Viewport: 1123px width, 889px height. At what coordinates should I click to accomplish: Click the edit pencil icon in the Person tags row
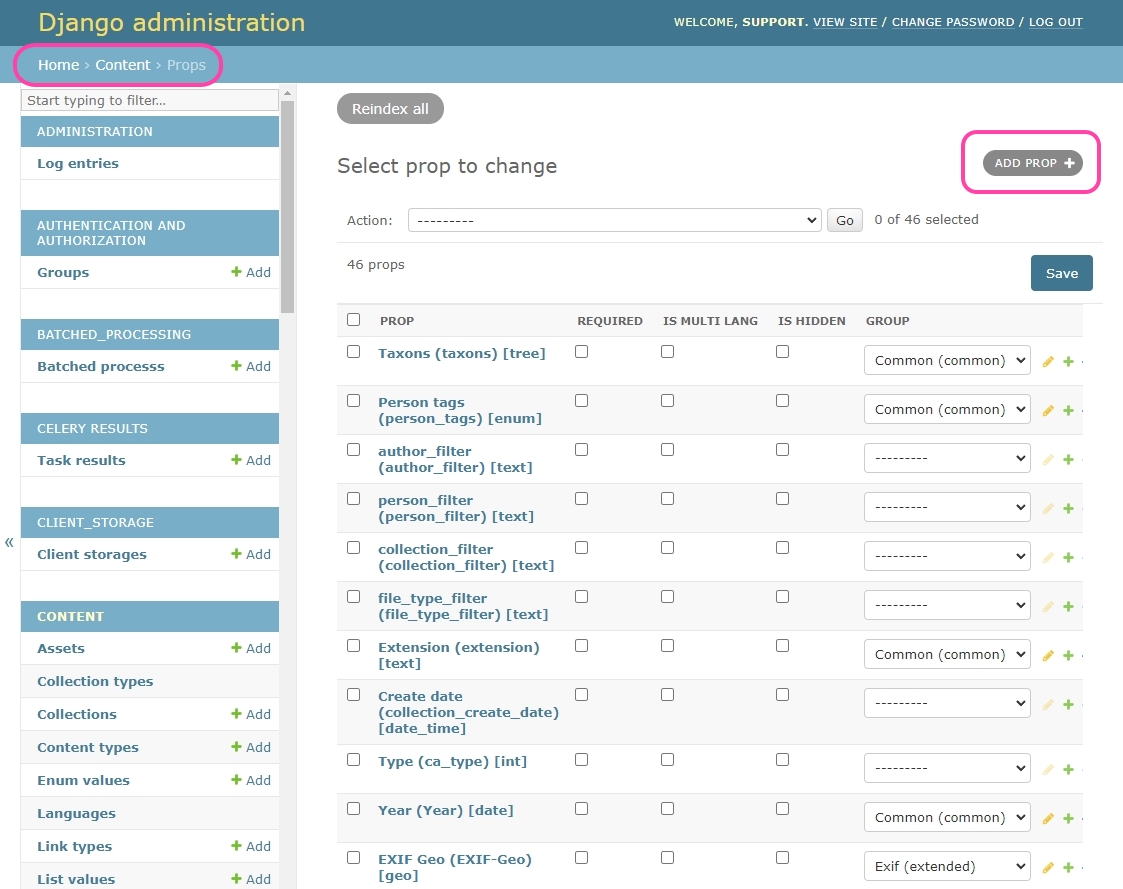tap(1048, 410)
